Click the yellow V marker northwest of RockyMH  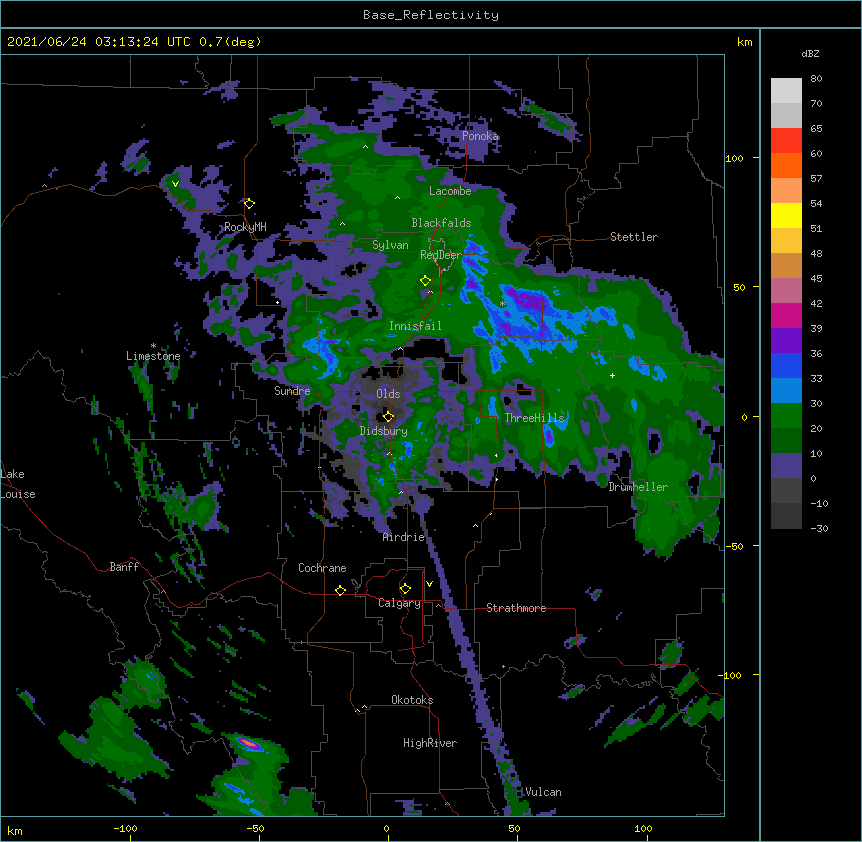[x=175, y=184]
